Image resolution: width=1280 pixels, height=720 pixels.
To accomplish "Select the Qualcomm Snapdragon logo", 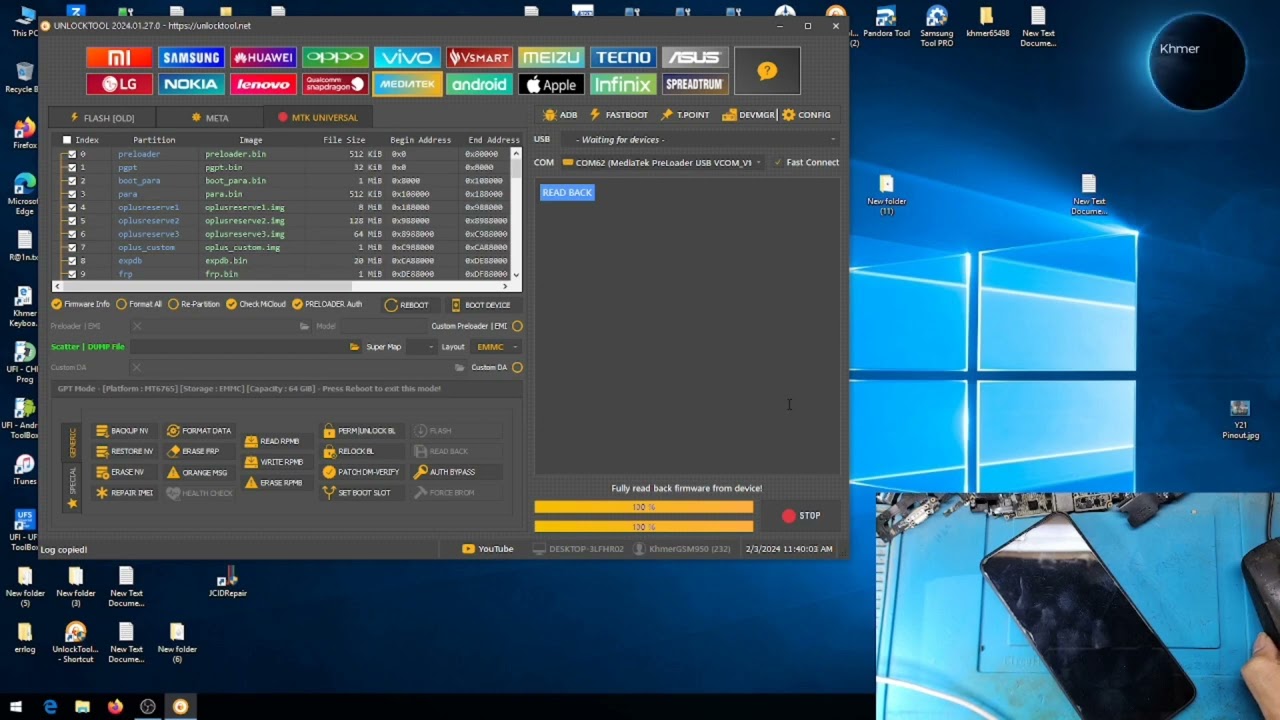I will coord(335,84).
